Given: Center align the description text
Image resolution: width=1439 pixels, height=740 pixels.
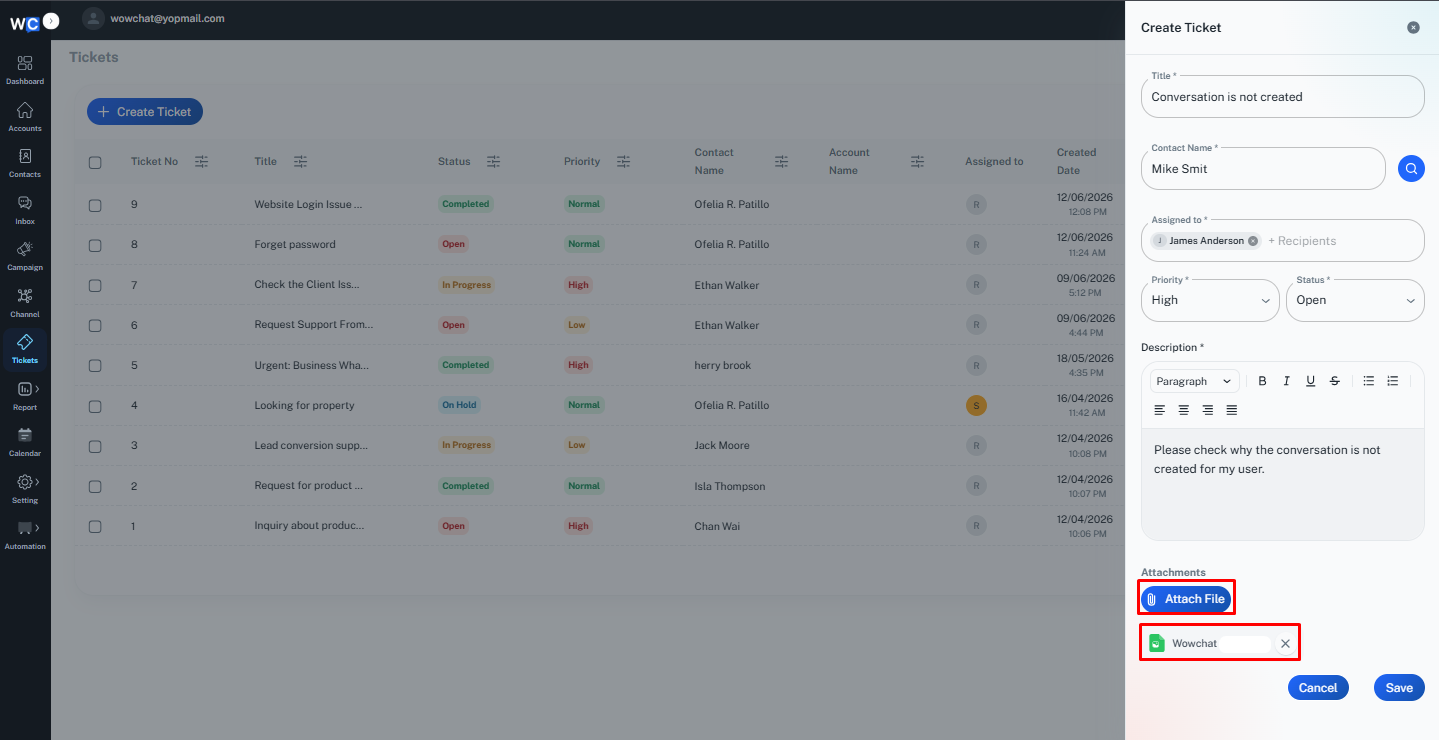Looking at the screenshot, I should [x=1184, y=410].
